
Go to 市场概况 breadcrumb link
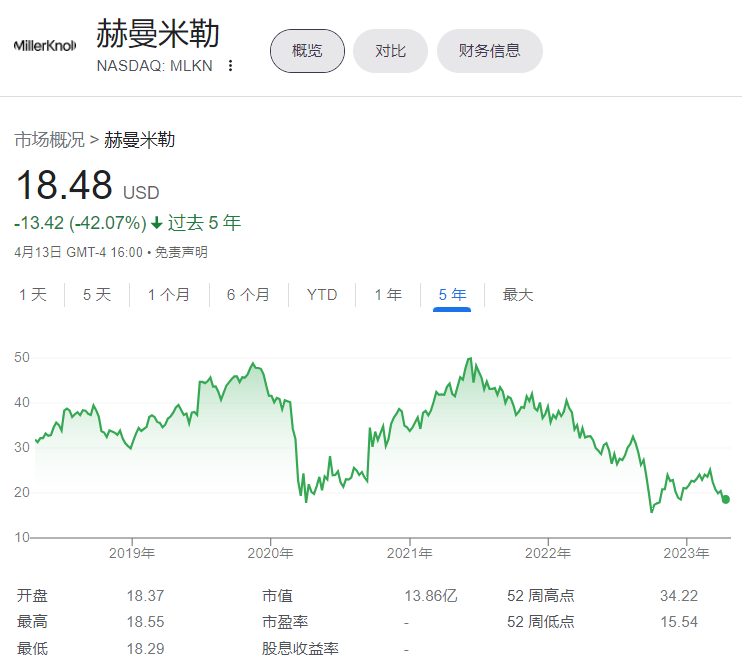tap(50, 140)
